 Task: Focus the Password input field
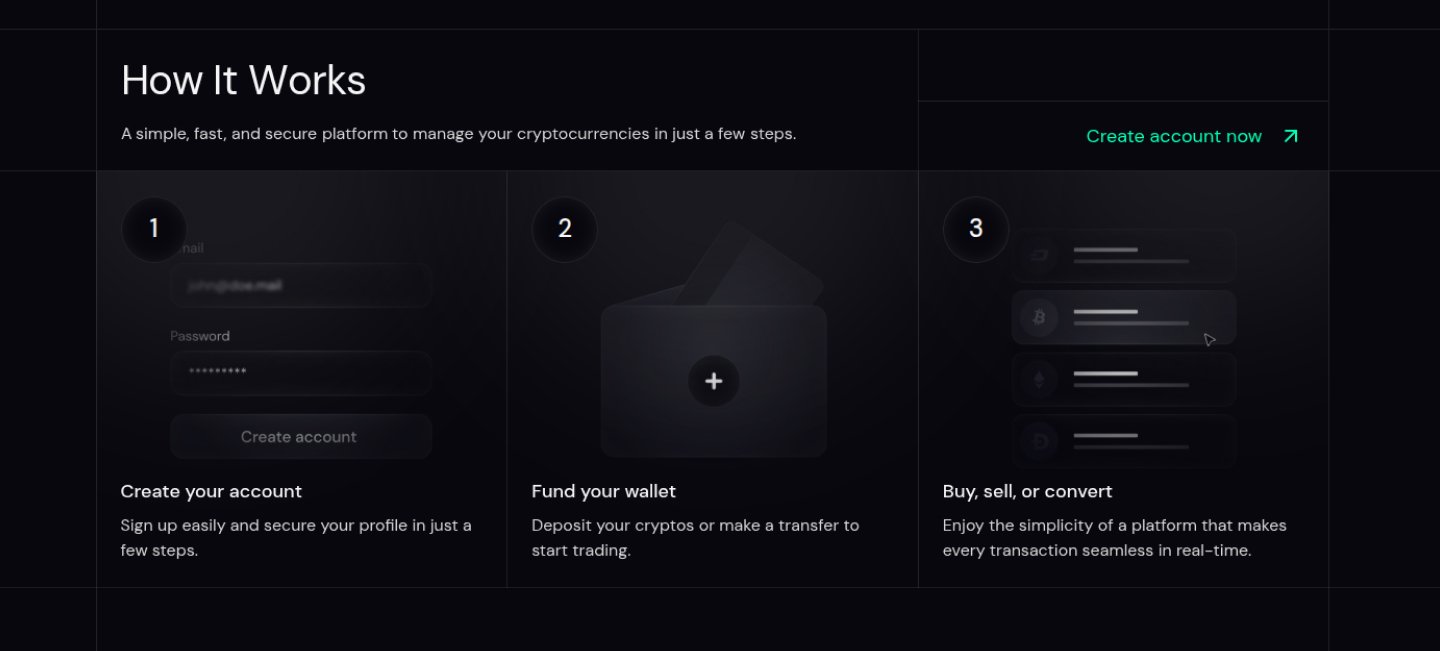tap(301, 373)
